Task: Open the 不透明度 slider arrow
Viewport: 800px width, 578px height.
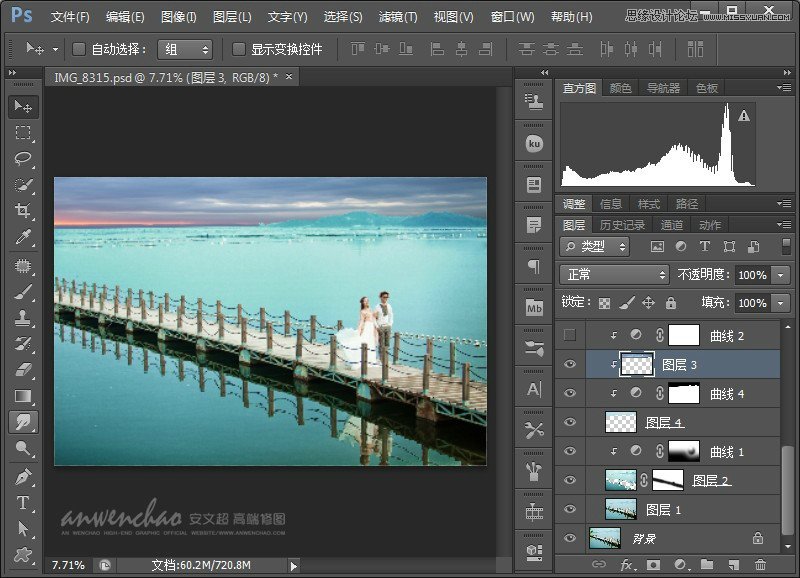Action: pyautogui.click(x=781, y=275)
